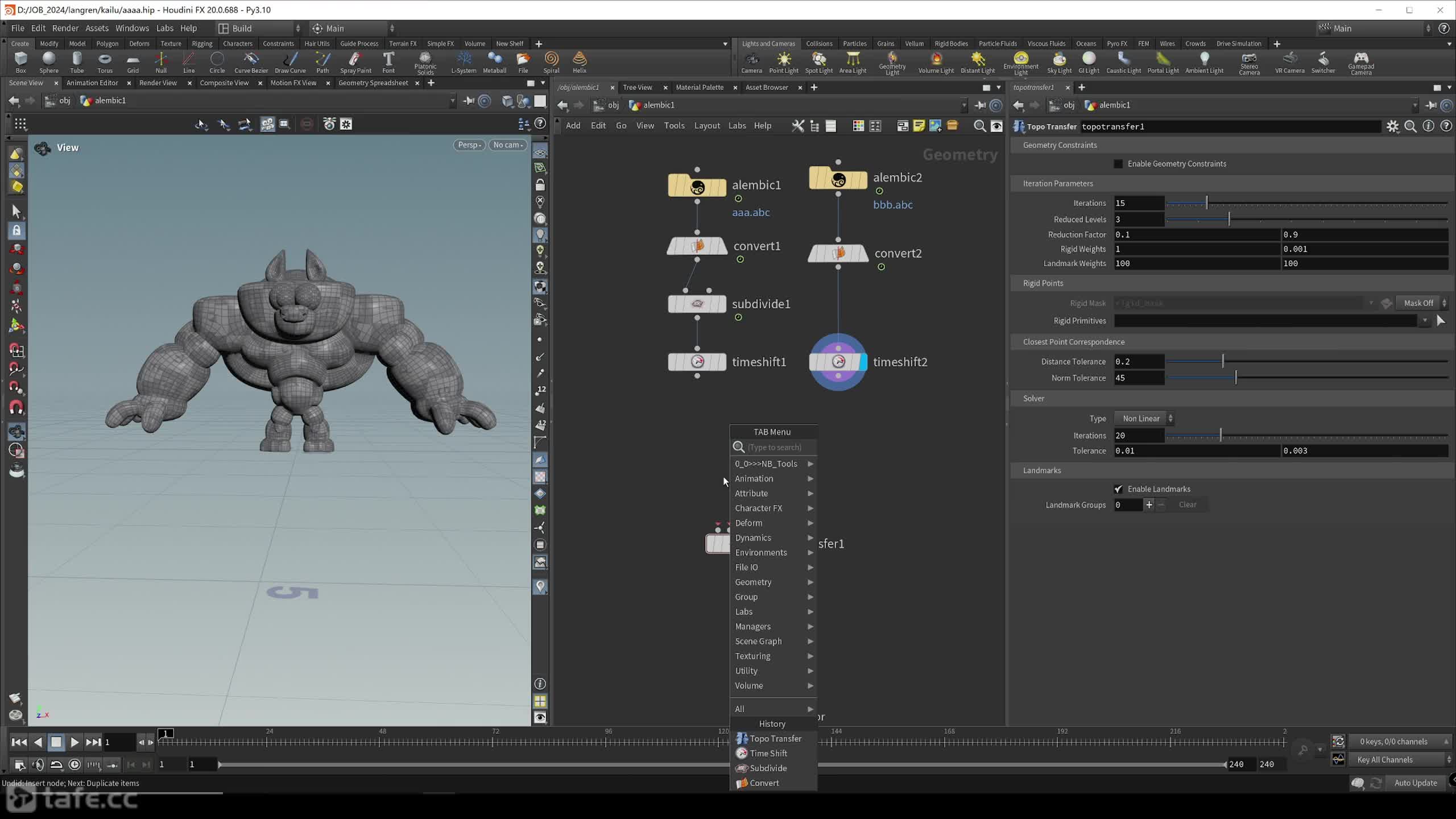Add a Point Light
This screenshot has width=1456, height=819.
pos(784,62)
